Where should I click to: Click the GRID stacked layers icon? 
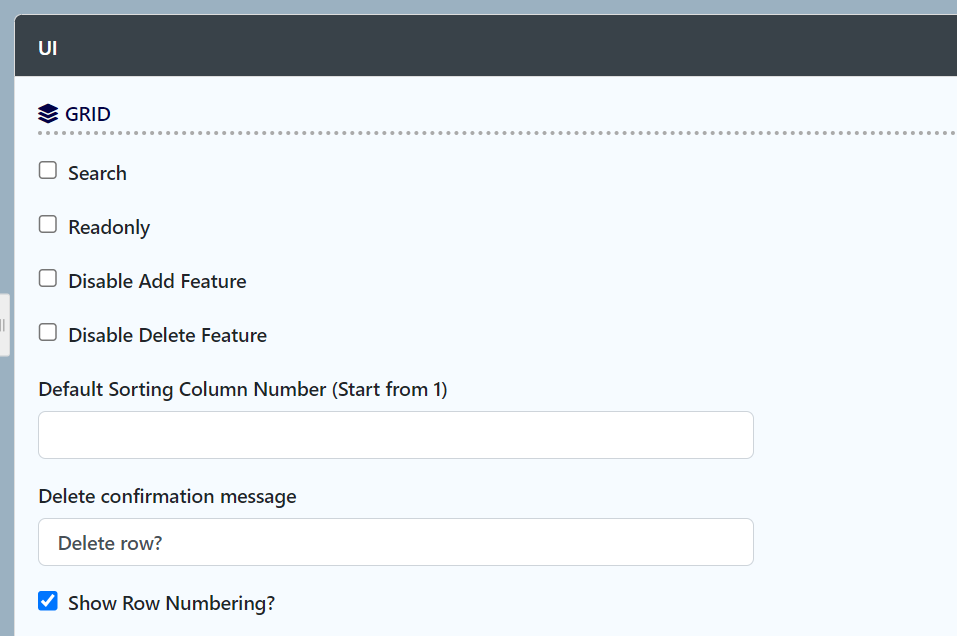pos(48,114)
